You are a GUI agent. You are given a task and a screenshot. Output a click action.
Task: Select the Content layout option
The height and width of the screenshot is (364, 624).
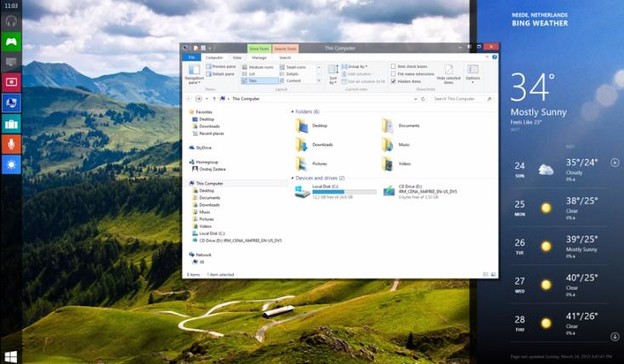[291, 81]
